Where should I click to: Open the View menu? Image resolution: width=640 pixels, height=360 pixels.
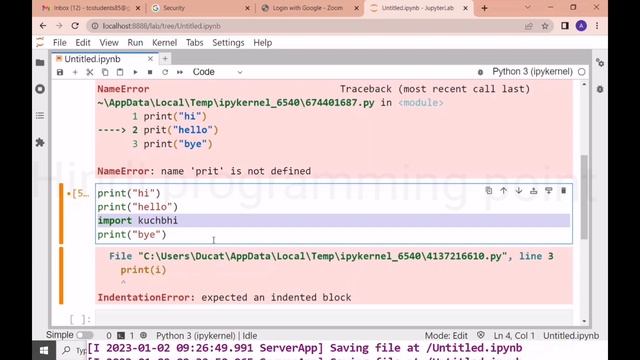(x=109, y=42)
